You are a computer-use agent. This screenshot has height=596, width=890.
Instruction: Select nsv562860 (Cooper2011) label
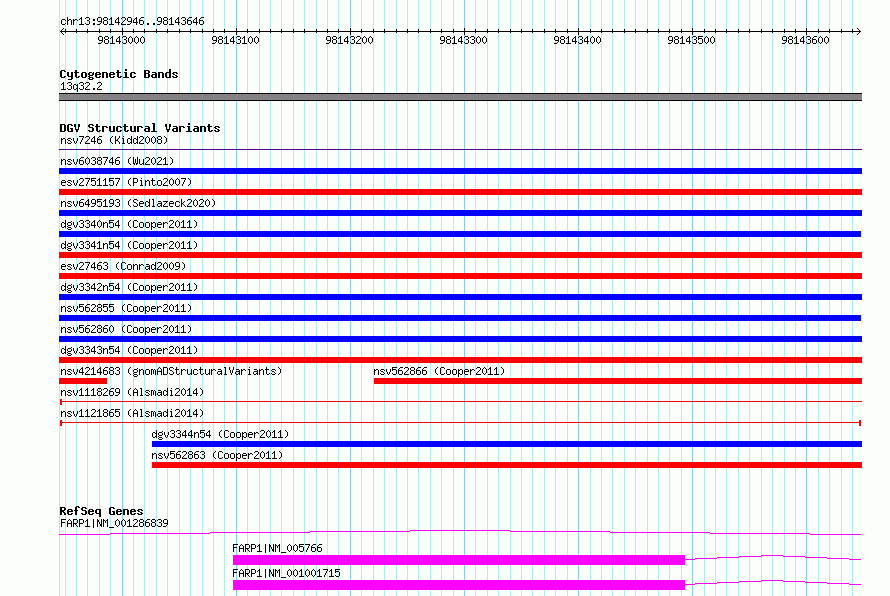126,329
